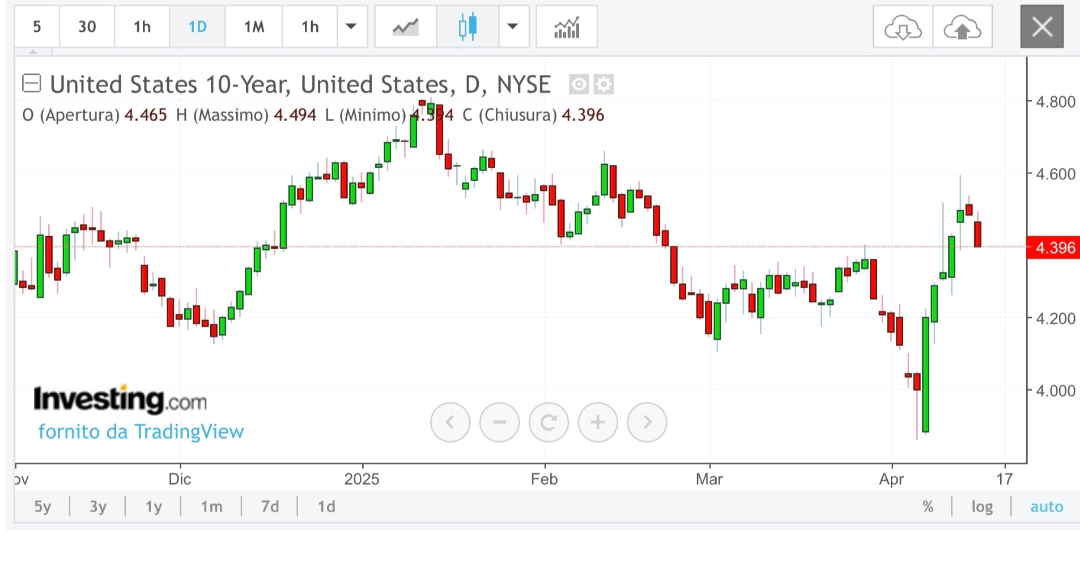Click the red 4.396 current price label
This screenshot has height=567, width=1080.
pyautogui.click(x=1051, y=247)
